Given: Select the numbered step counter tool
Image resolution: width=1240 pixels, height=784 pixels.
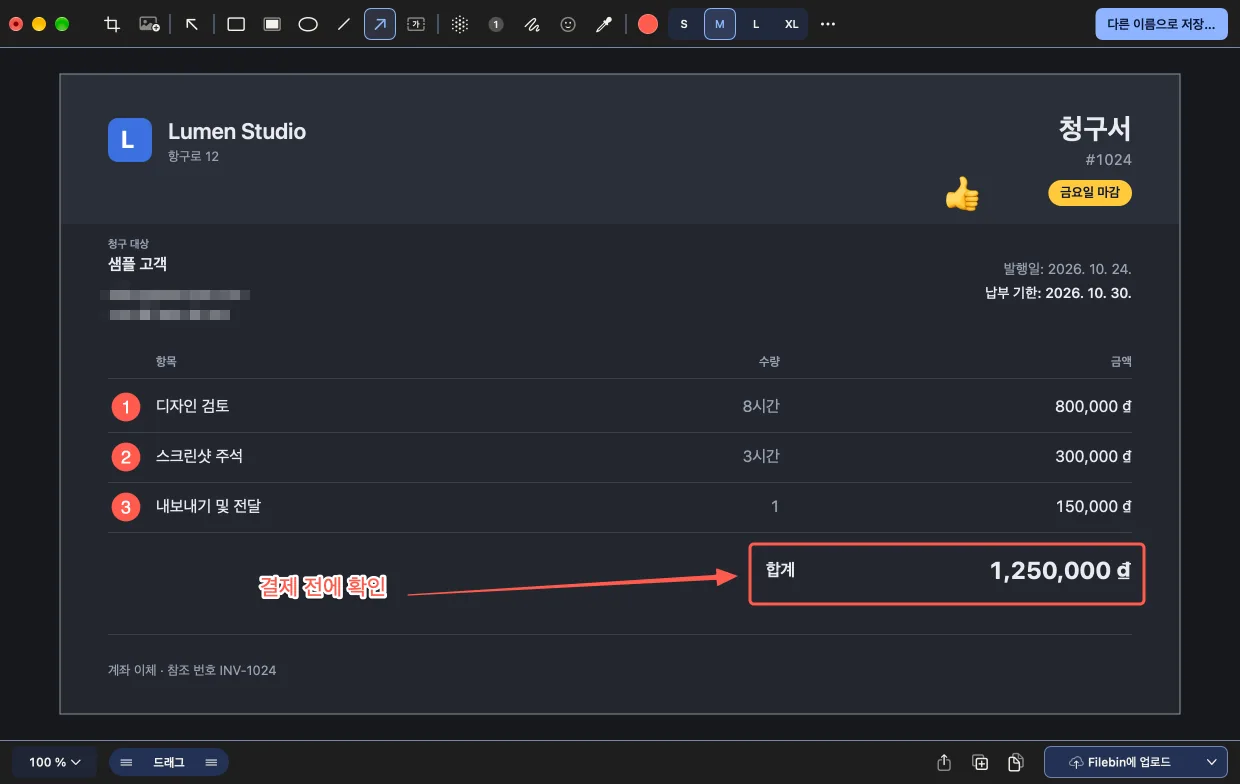Looking at the screenshot, I should coord(496,24).
